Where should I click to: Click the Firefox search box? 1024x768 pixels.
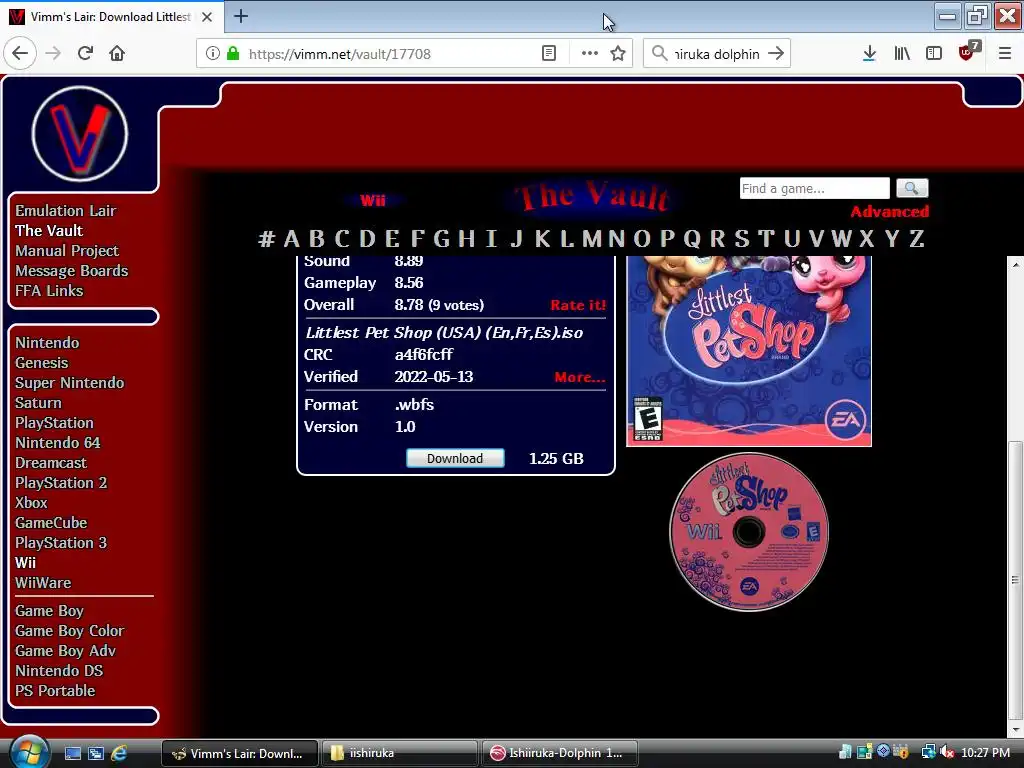[x=716, y=54]
